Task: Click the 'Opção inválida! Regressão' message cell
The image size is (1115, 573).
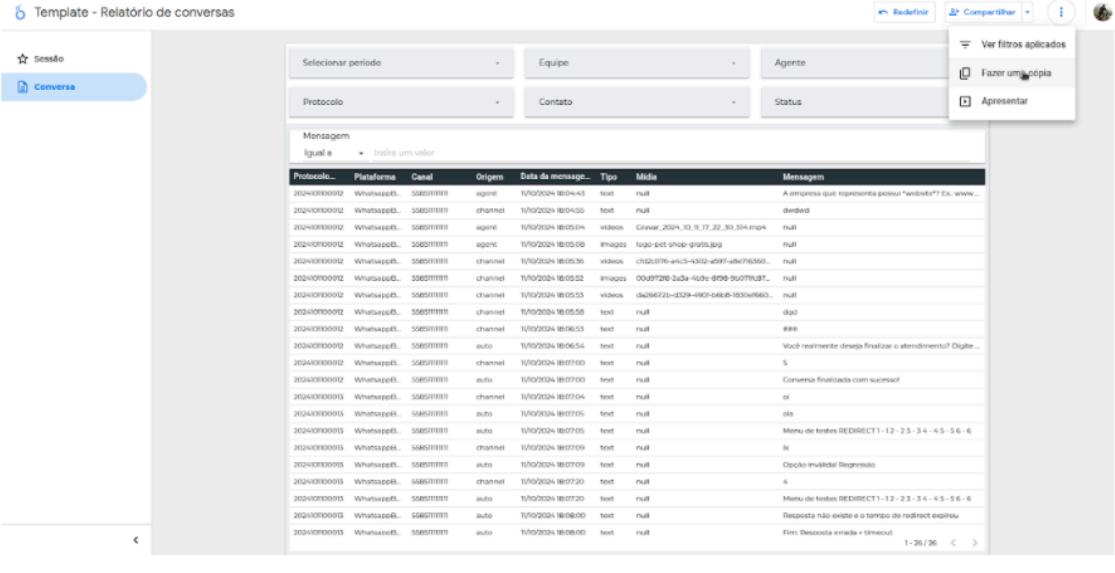Action: (828, 465)
